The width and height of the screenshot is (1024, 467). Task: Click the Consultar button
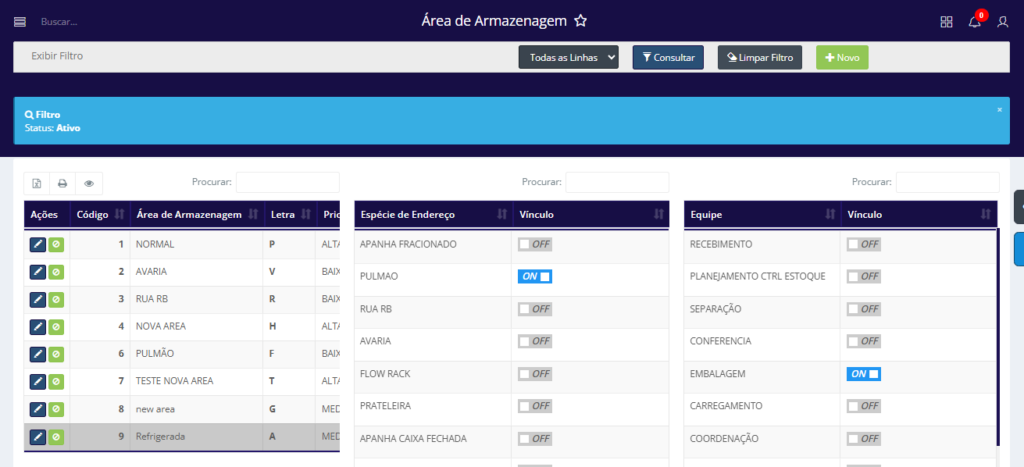click(668, 58)
